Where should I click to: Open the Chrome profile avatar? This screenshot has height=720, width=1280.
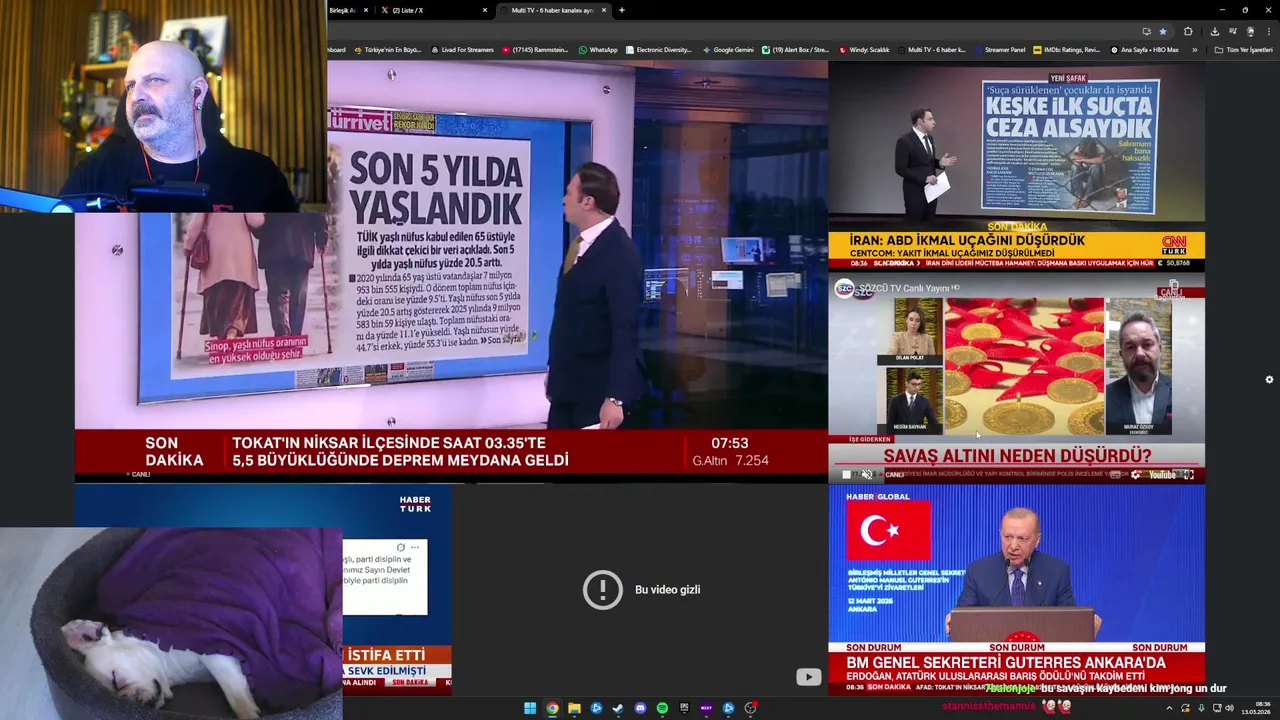(x=1250, y=31)
